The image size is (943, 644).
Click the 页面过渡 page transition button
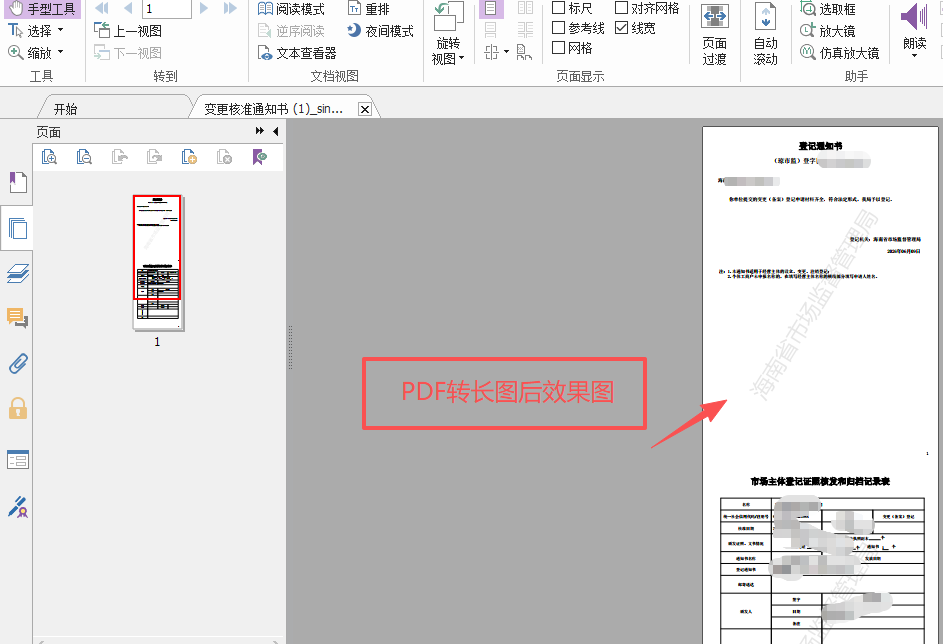pyautogui.click(x=714, y=34)
